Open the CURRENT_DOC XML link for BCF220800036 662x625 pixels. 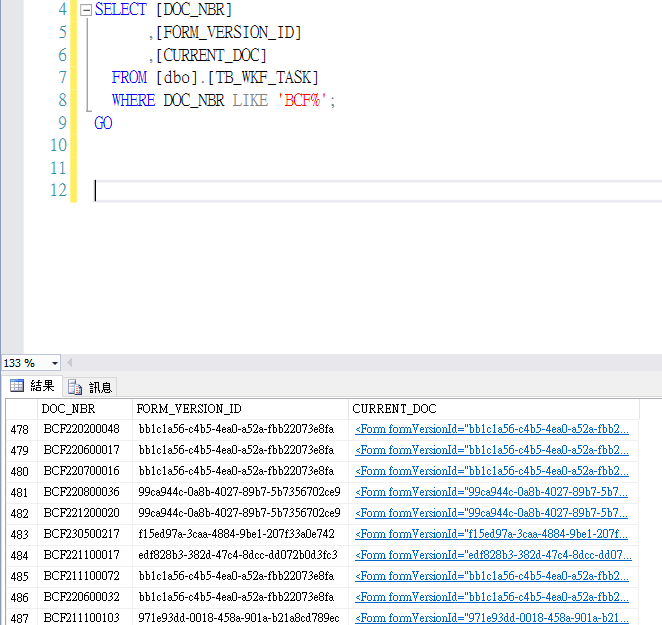coord(491,492)
